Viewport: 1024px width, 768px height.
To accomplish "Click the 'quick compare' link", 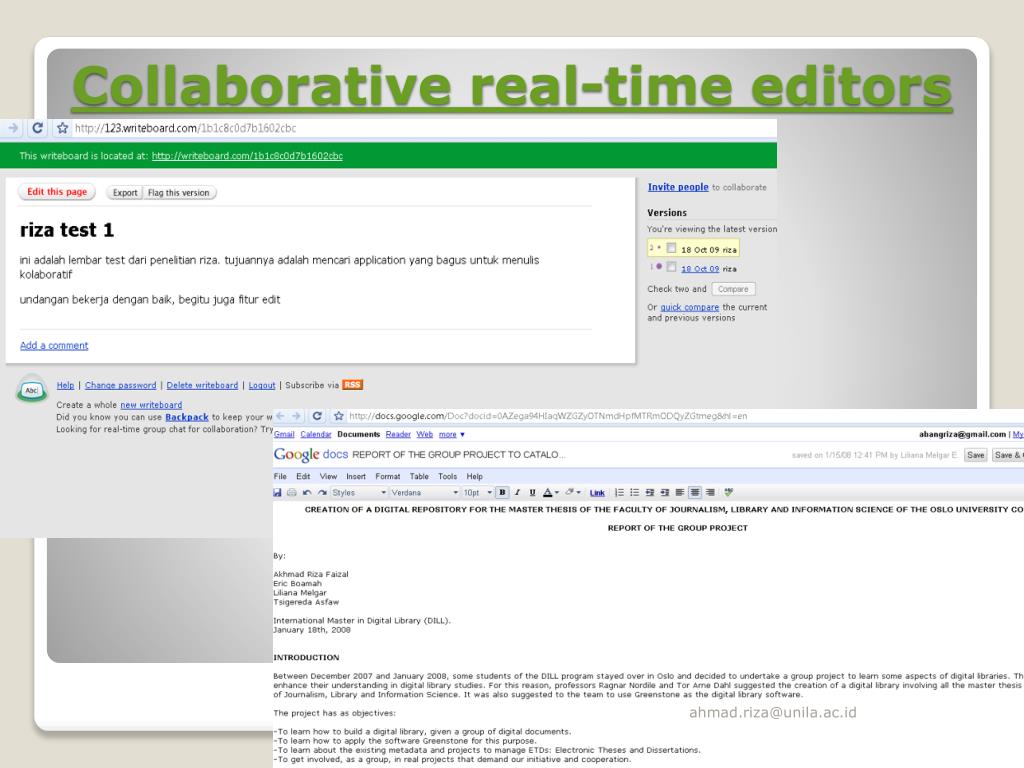I will [x=690, y=307].
